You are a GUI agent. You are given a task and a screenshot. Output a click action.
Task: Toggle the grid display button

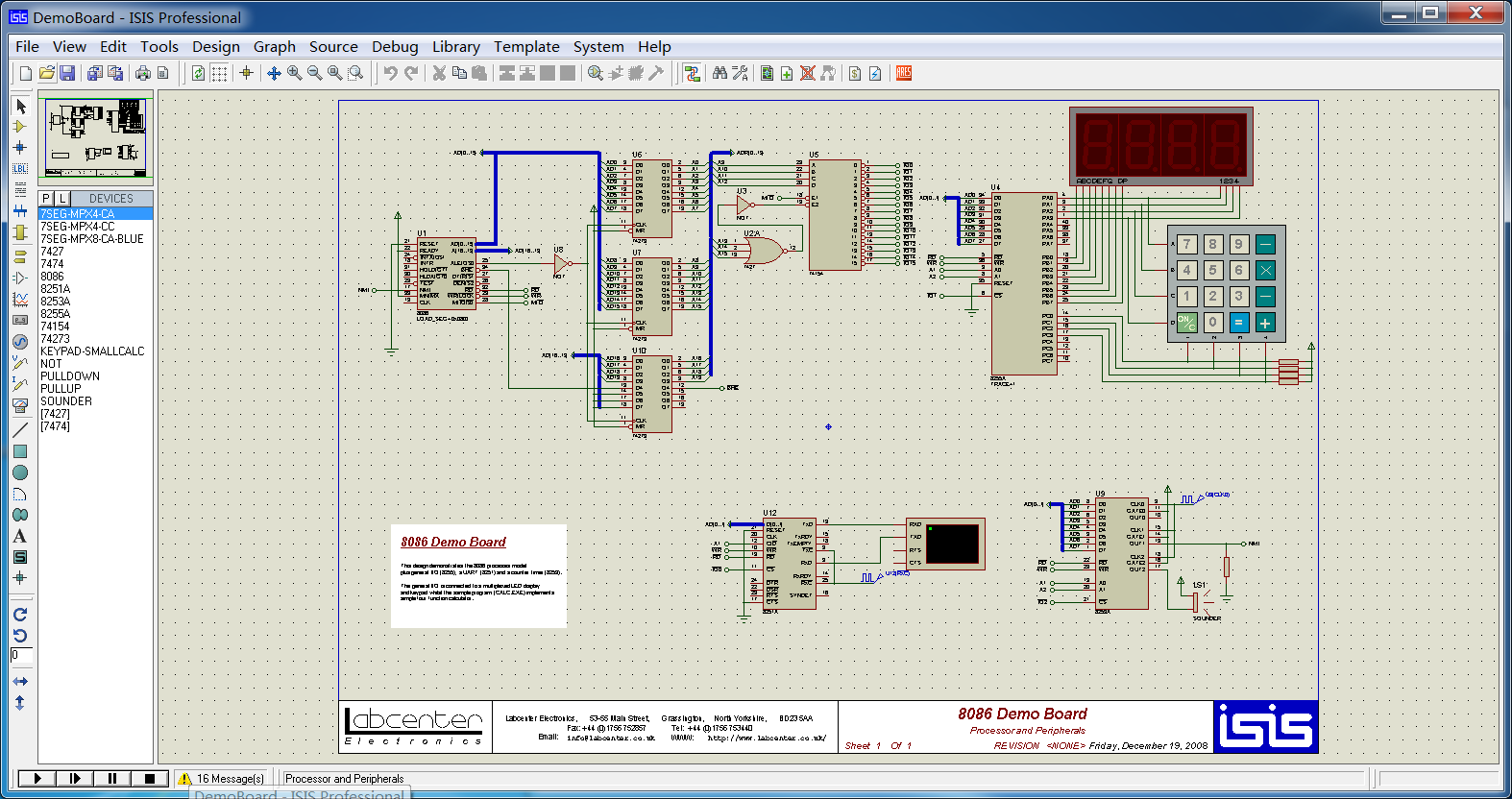[x=219, y=73]
